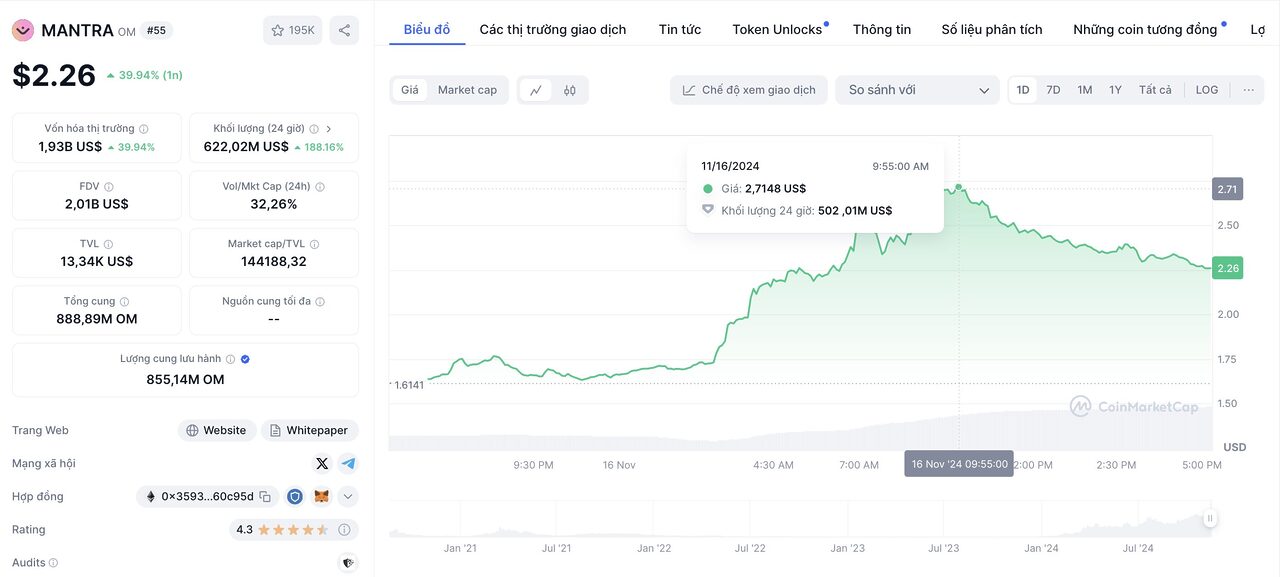Screen dimensions: 1280x577
Task: Click the 622,02M US$ volume value
Action: point(246,147)
